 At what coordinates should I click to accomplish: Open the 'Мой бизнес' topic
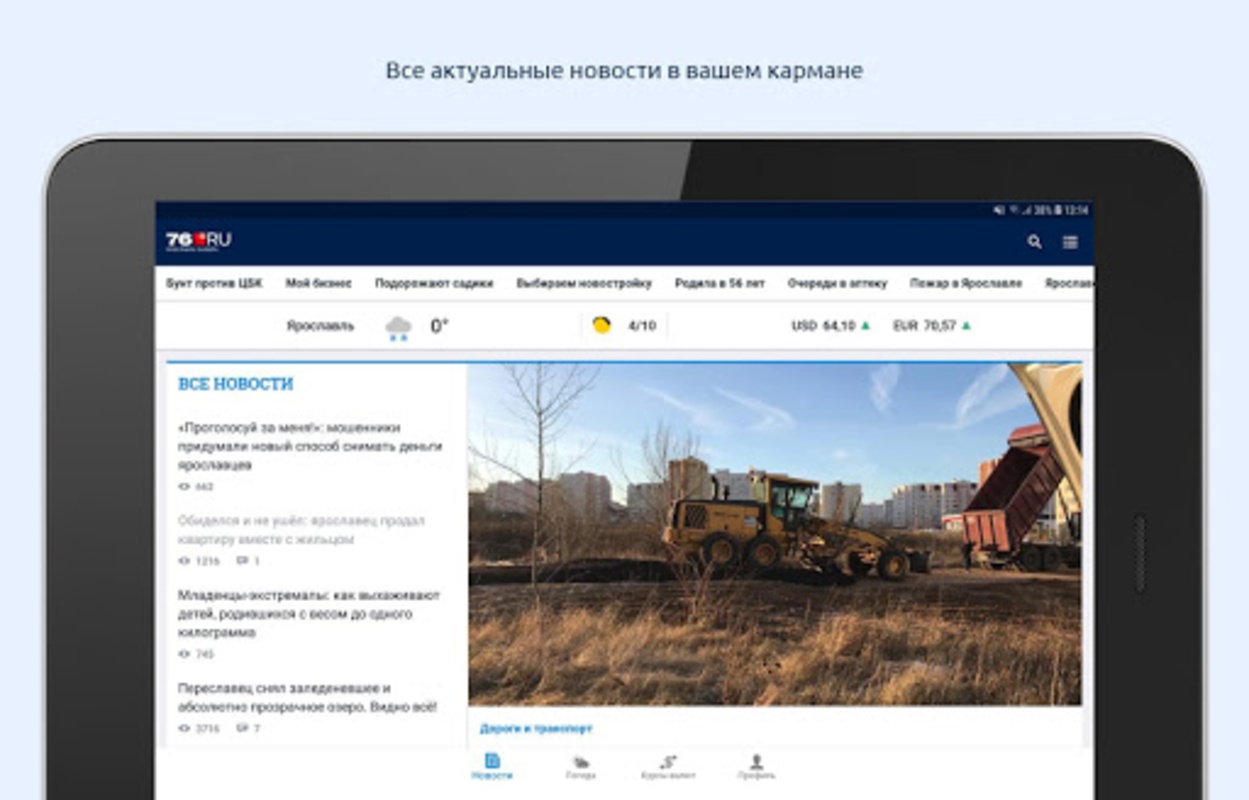click(x=319, y=283)
